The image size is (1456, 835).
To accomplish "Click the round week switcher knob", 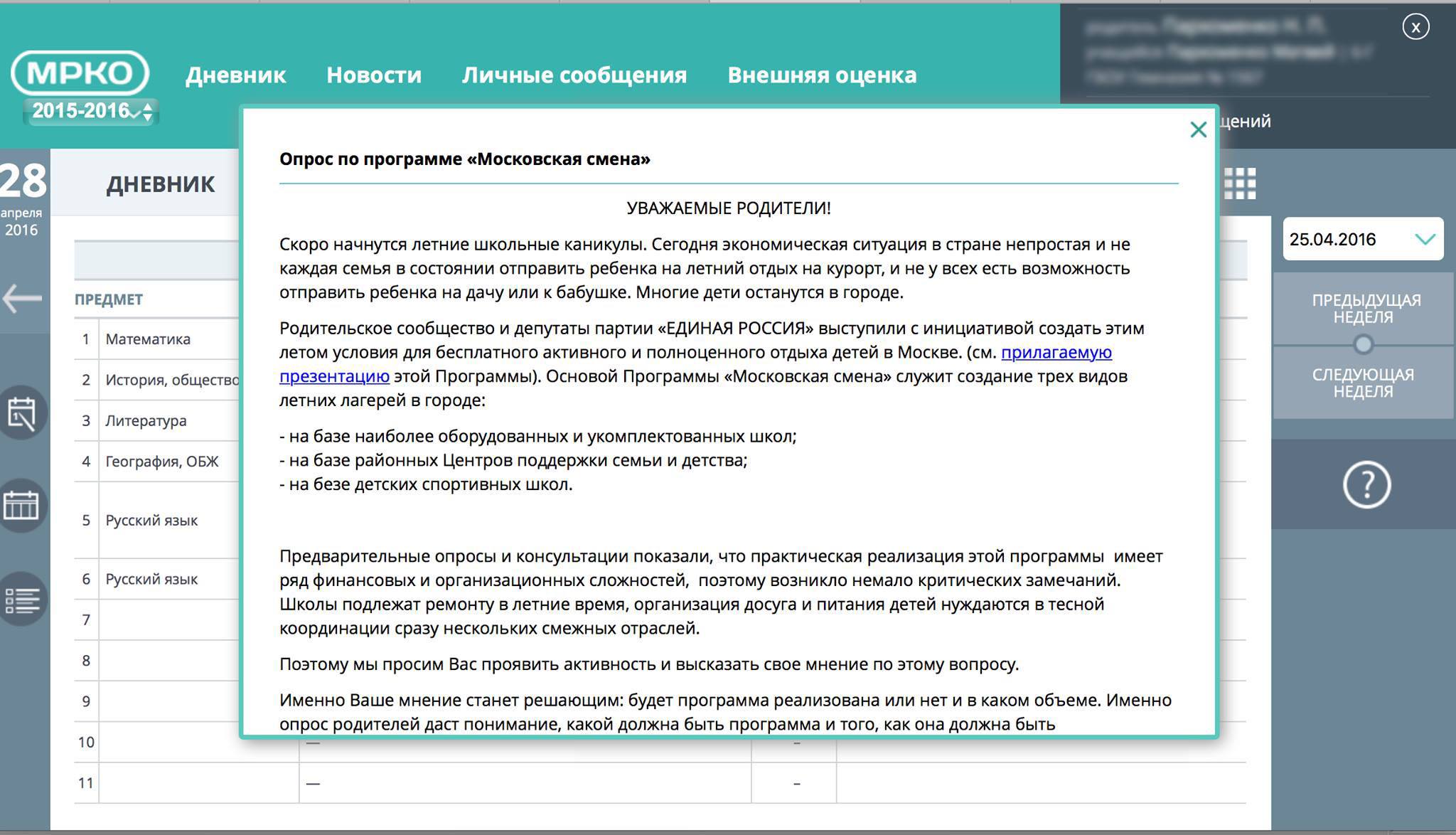I will [x=1363, y=345].
